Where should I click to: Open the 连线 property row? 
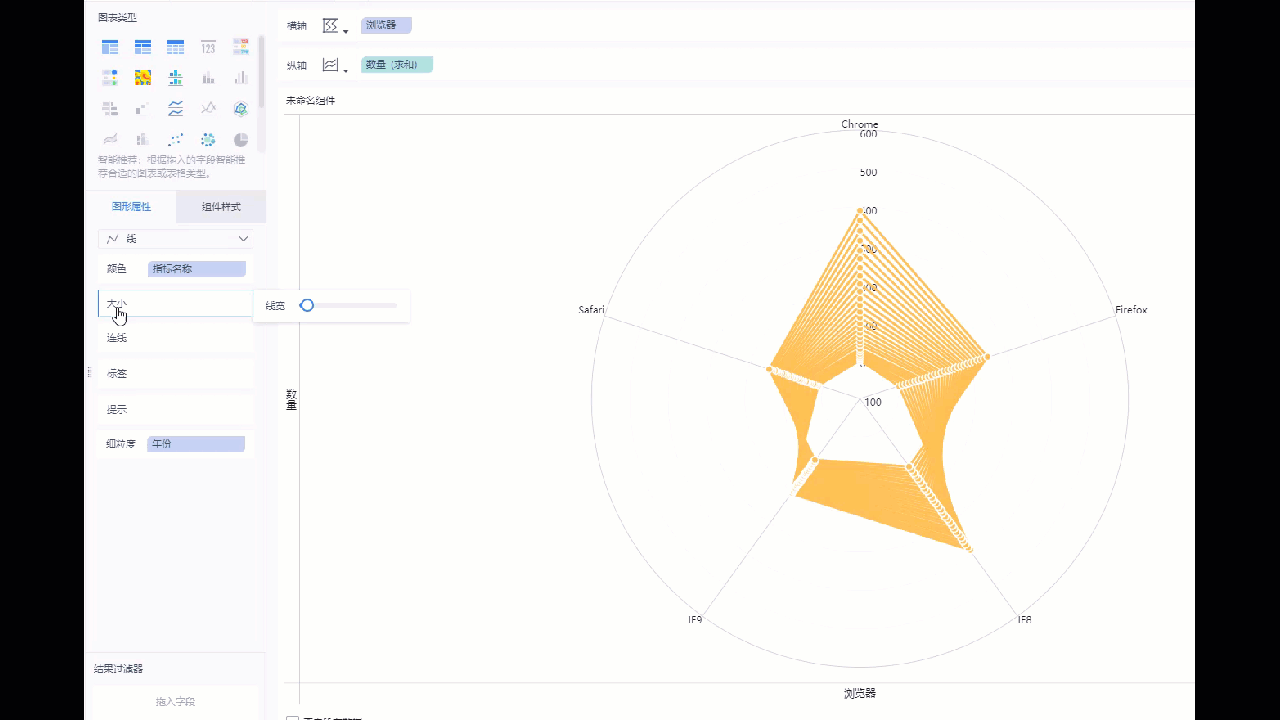[x=175, y=338]
